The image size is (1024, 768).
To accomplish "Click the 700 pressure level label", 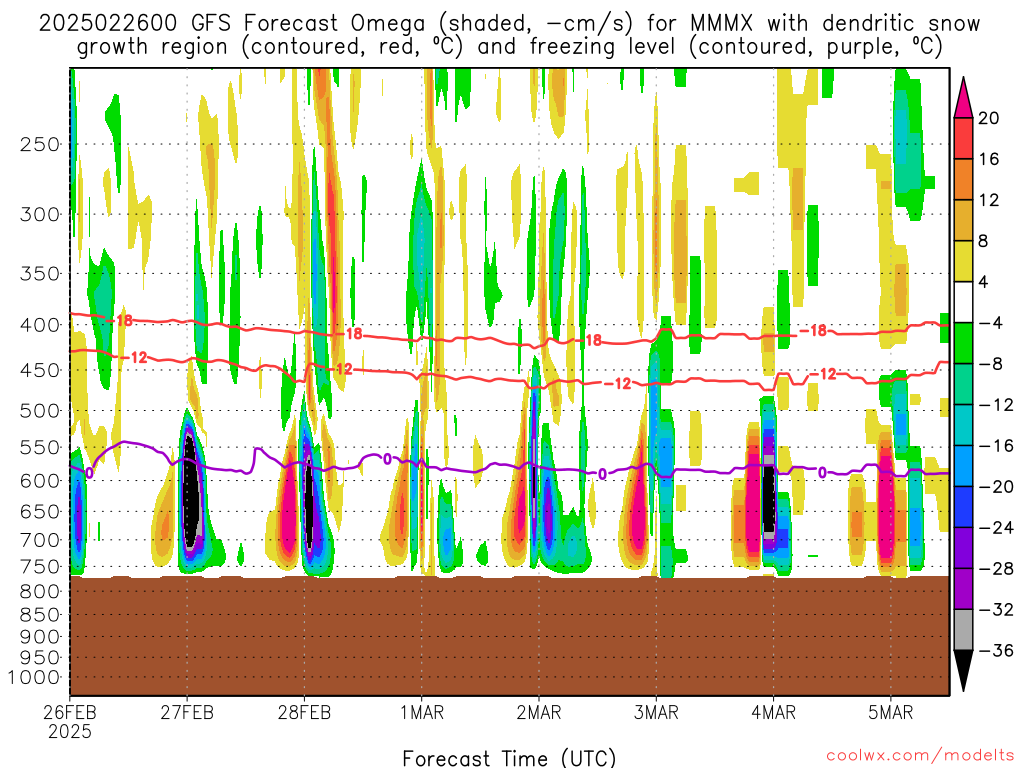I will [x=40, y=540].
